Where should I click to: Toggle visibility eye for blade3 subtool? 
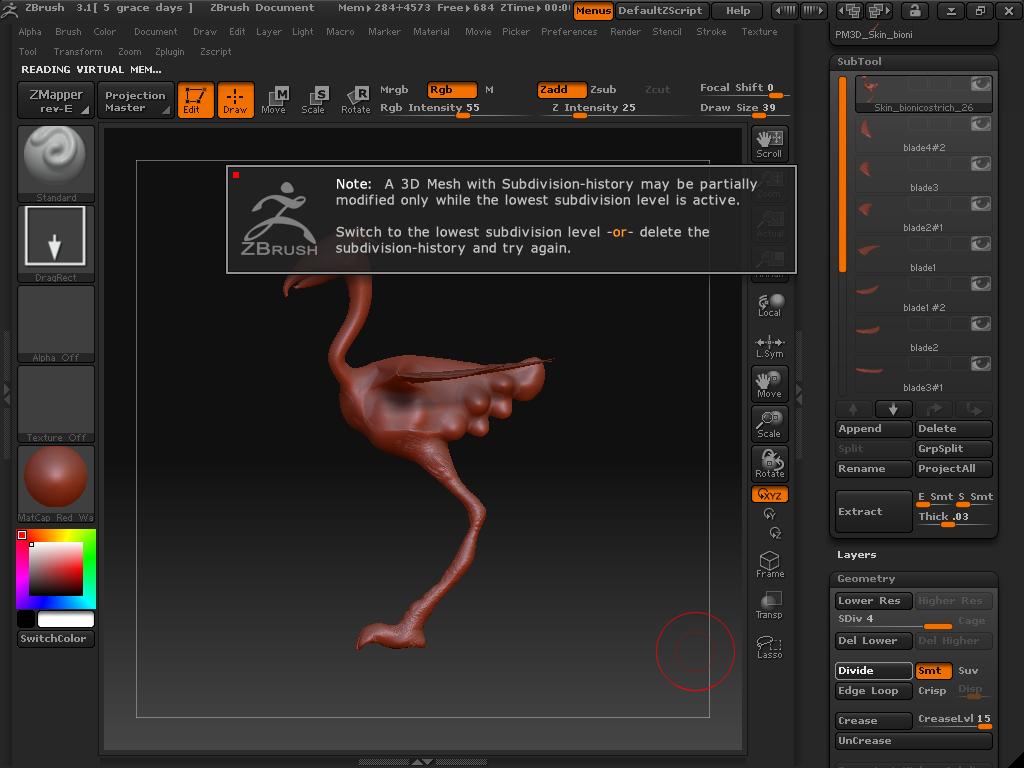tap(980, 165)
